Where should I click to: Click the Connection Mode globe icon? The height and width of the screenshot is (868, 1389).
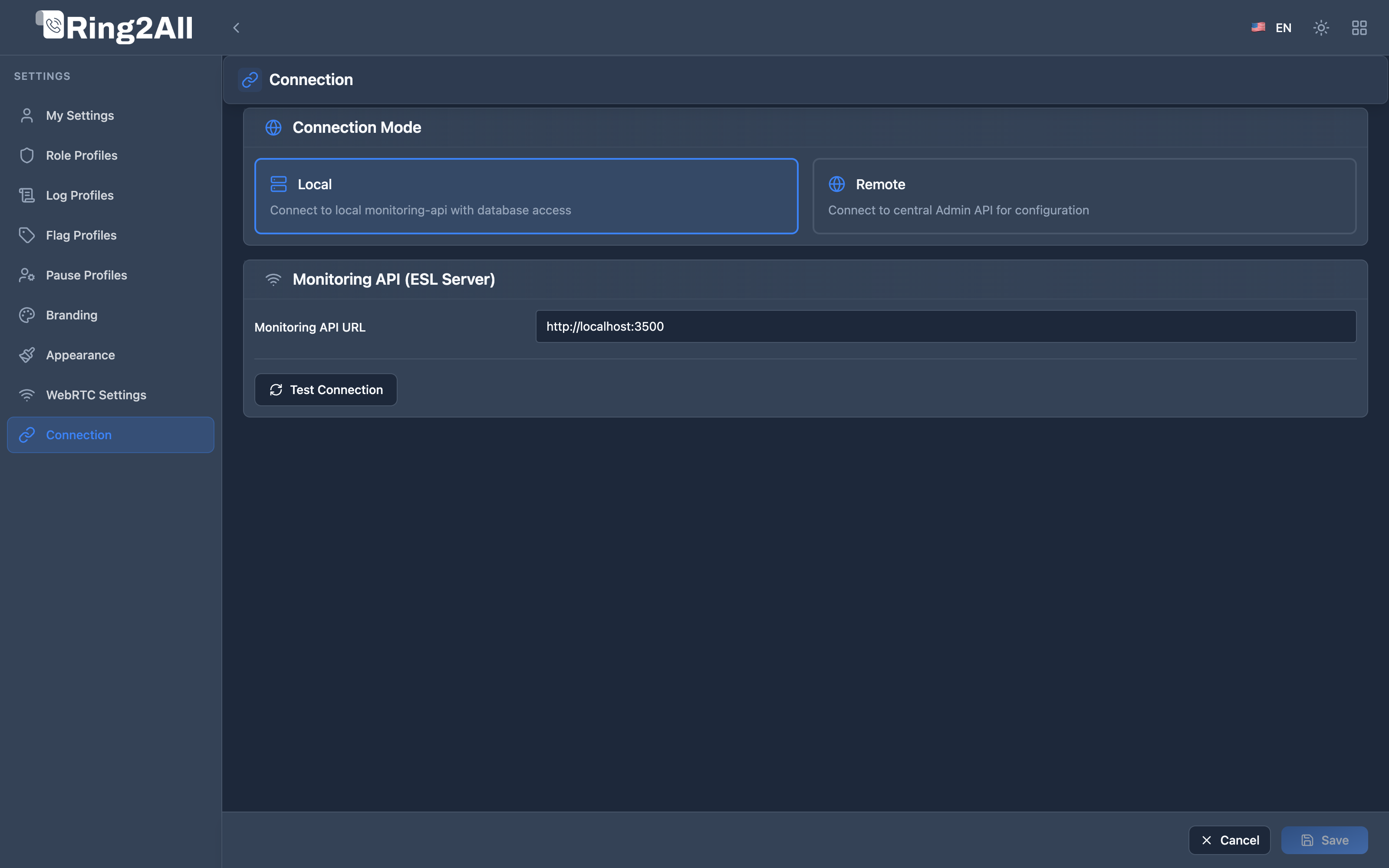tap(273, 128)
